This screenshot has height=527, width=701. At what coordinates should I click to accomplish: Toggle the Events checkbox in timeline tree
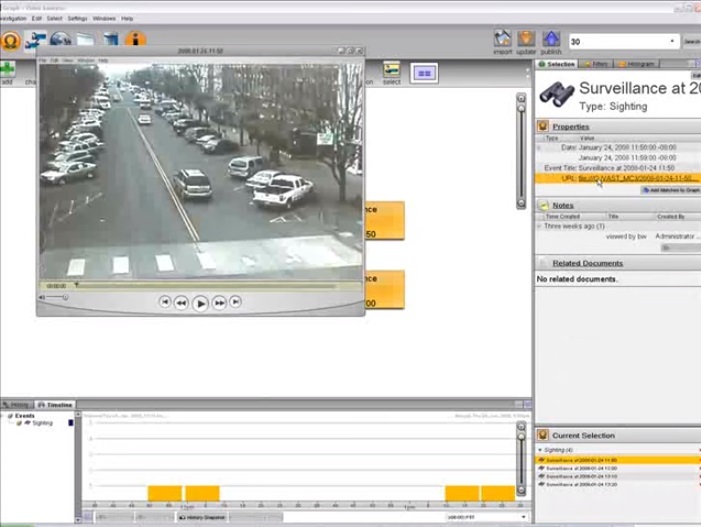10,416
